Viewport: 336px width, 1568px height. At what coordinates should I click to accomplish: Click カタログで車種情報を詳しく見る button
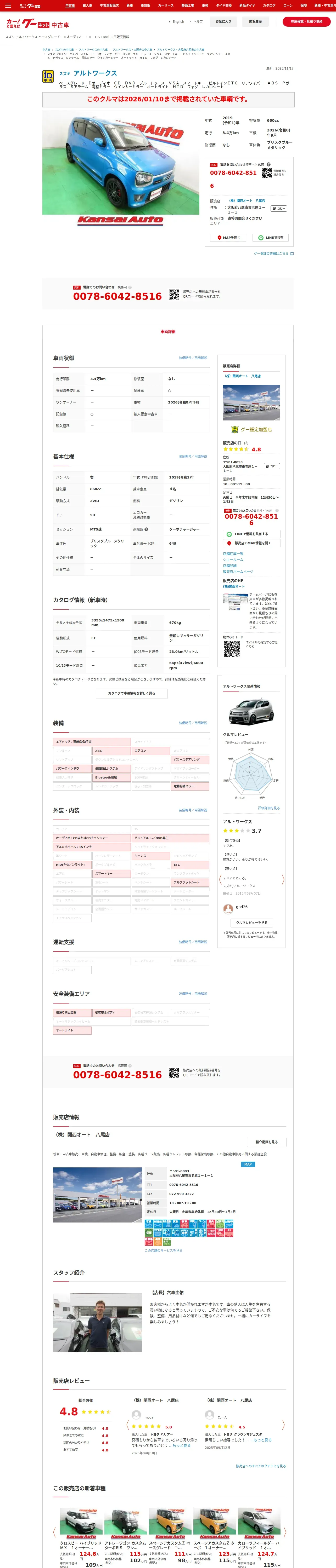[131, 693]
